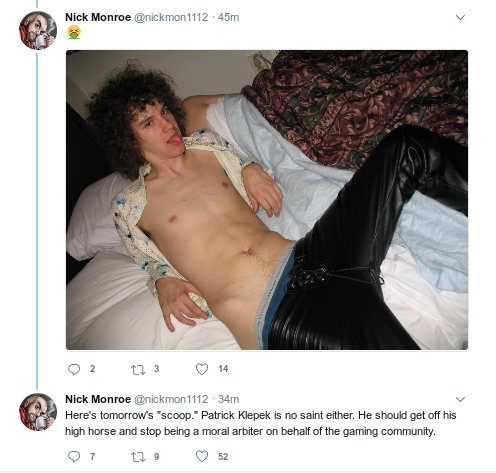Like the tweet with 52 likes

(x=202, y=456)
